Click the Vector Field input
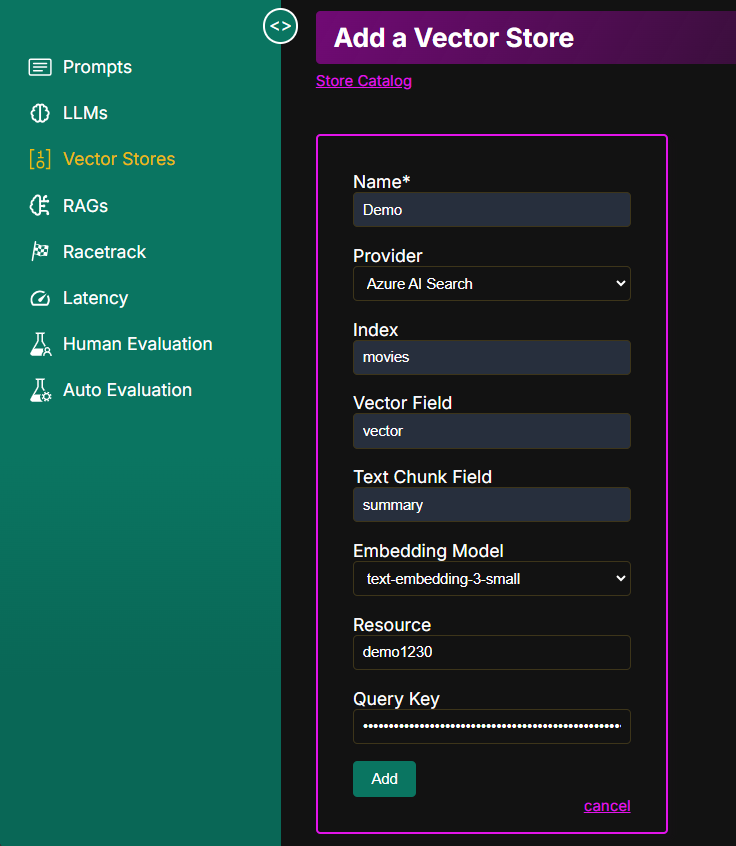This screenshot has width=736, height=846. point(492,431)
